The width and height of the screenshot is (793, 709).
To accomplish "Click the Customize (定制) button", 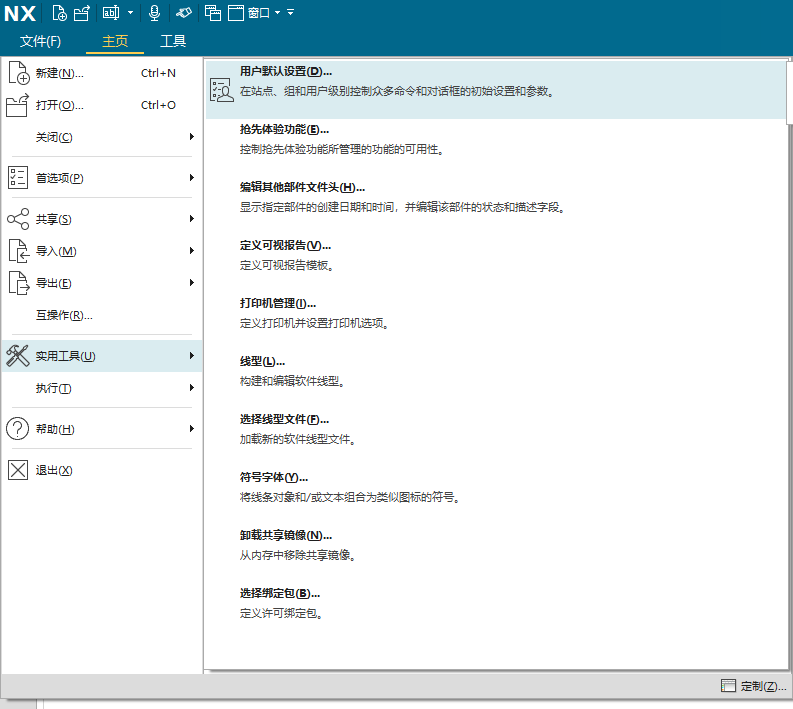I will click(x=750, y=686).
